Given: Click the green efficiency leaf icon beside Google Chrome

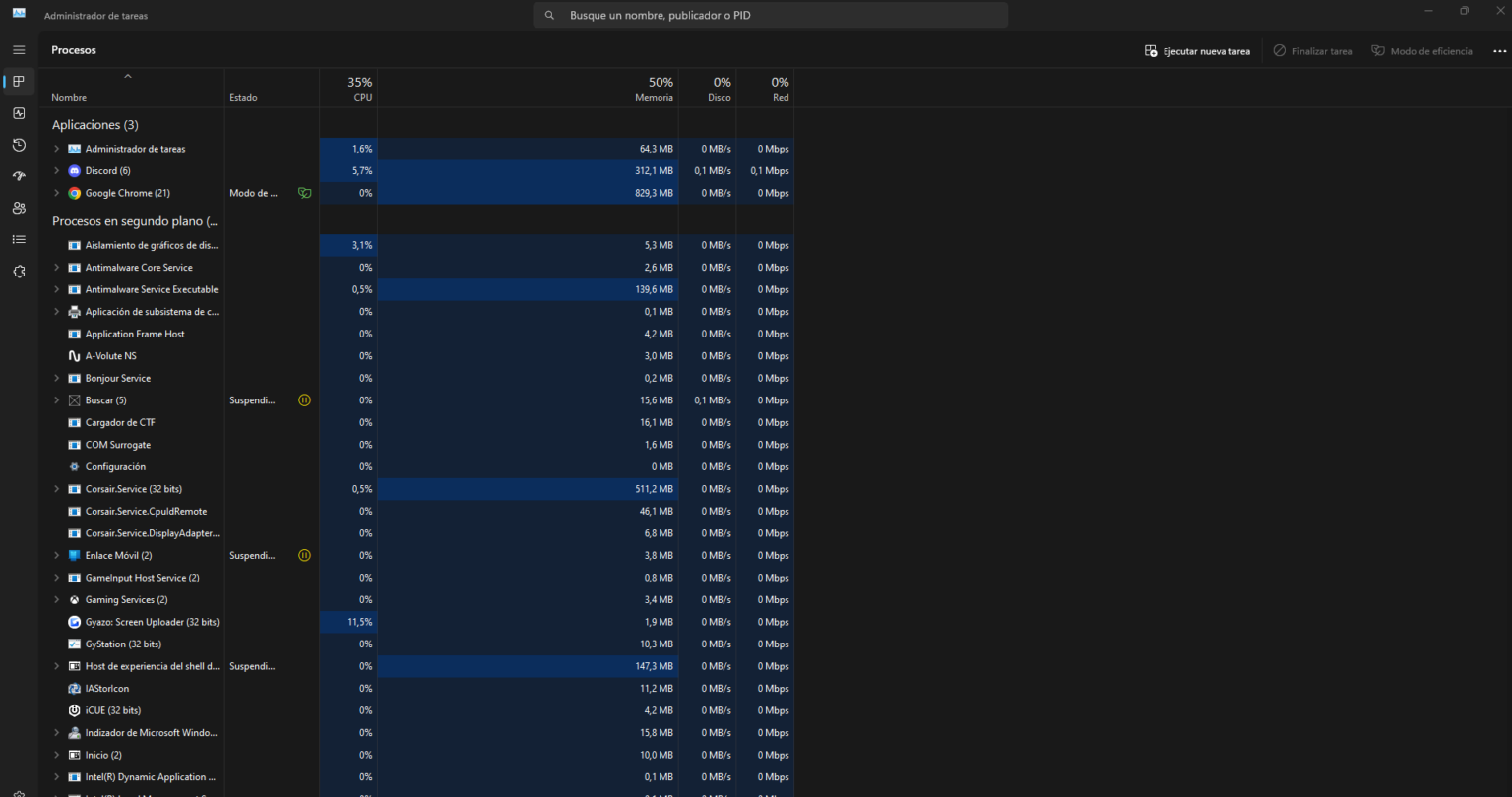Looking at the screenshot, I should click(305, 193).
